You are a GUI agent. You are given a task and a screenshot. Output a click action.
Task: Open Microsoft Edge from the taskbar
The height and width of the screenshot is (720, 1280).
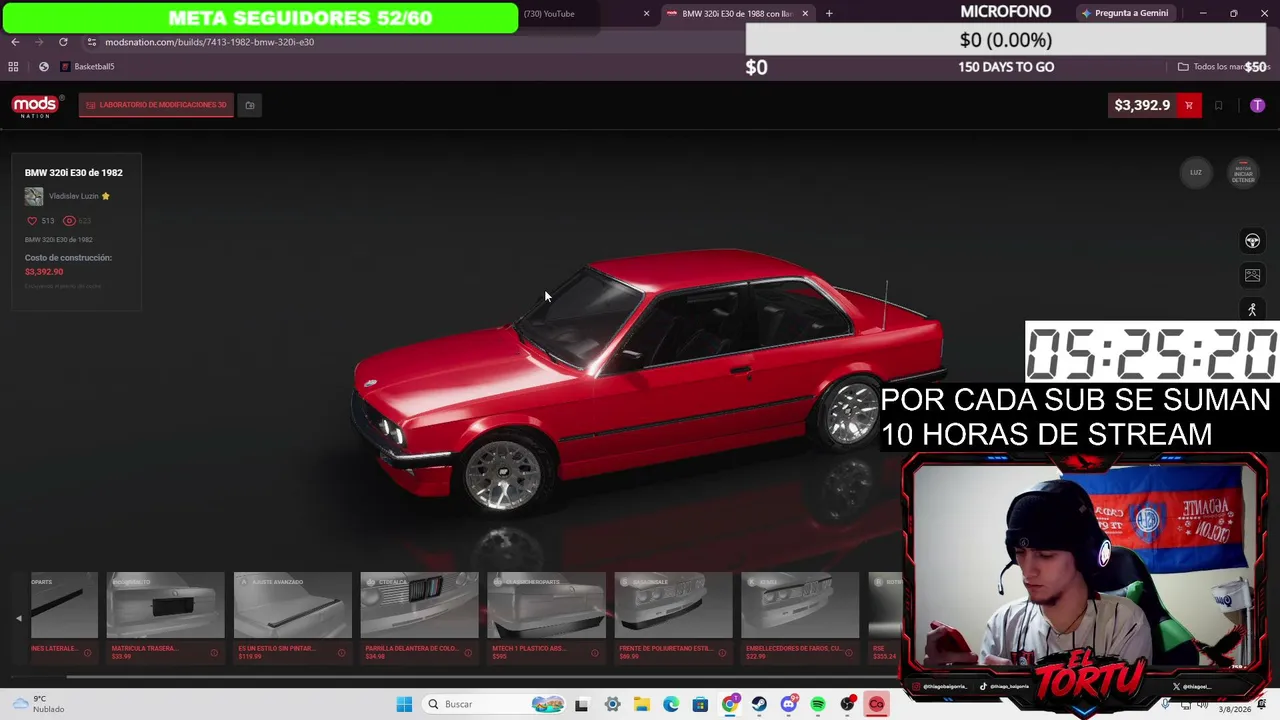671,704
